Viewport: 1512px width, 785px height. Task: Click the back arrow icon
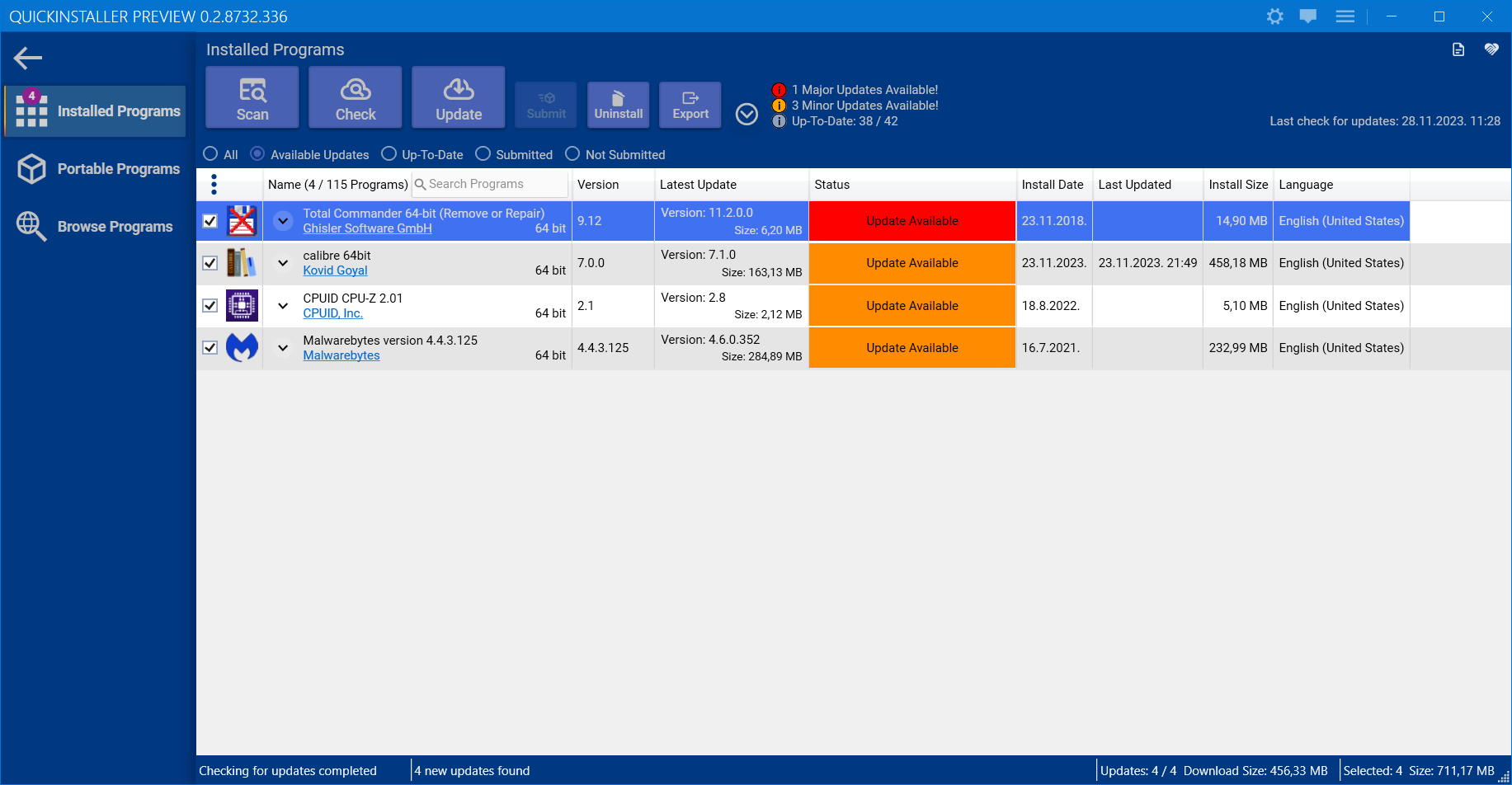point(28,58)
